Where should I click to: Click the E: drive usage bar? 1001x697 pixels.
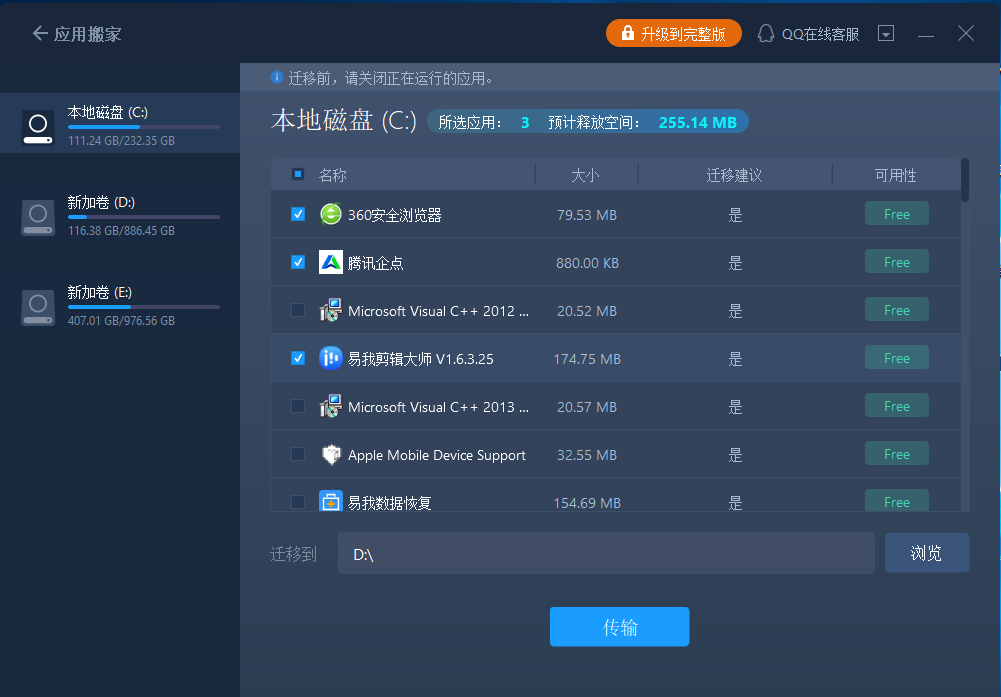tap(144, 307)
